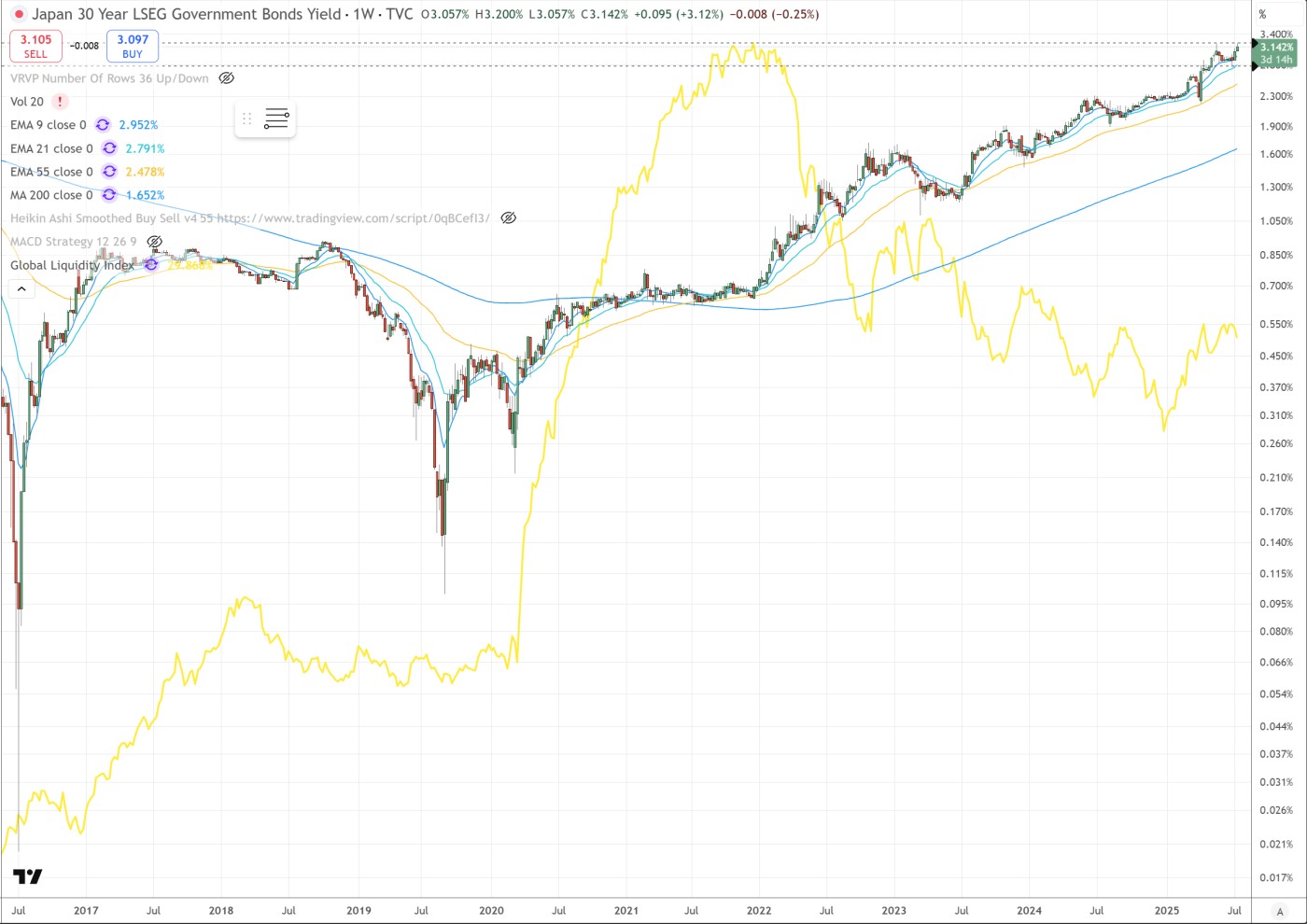1307x924 pixels.
Task: Click the EMA 21 value 2.791%
Action: (x=145, y=148)
